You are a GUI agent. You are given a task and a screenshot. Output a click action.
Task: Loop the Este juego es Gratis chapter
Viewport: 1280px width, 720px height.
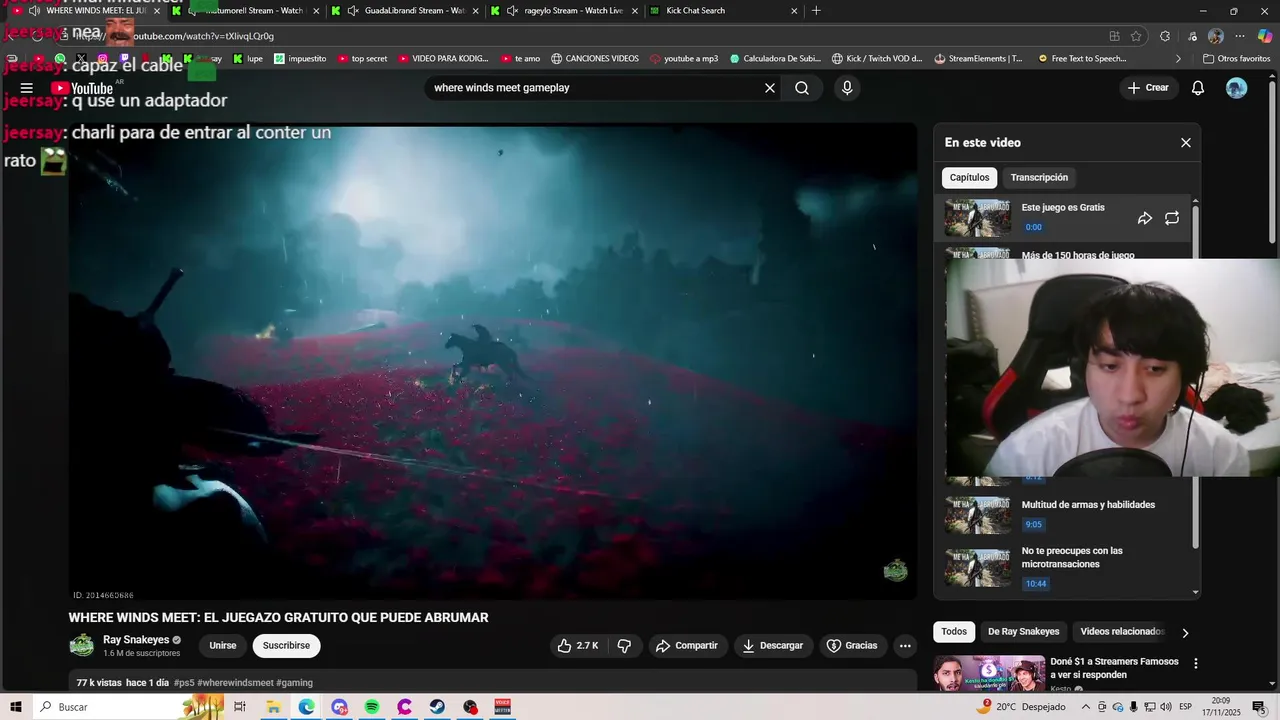pos(1172,218)
